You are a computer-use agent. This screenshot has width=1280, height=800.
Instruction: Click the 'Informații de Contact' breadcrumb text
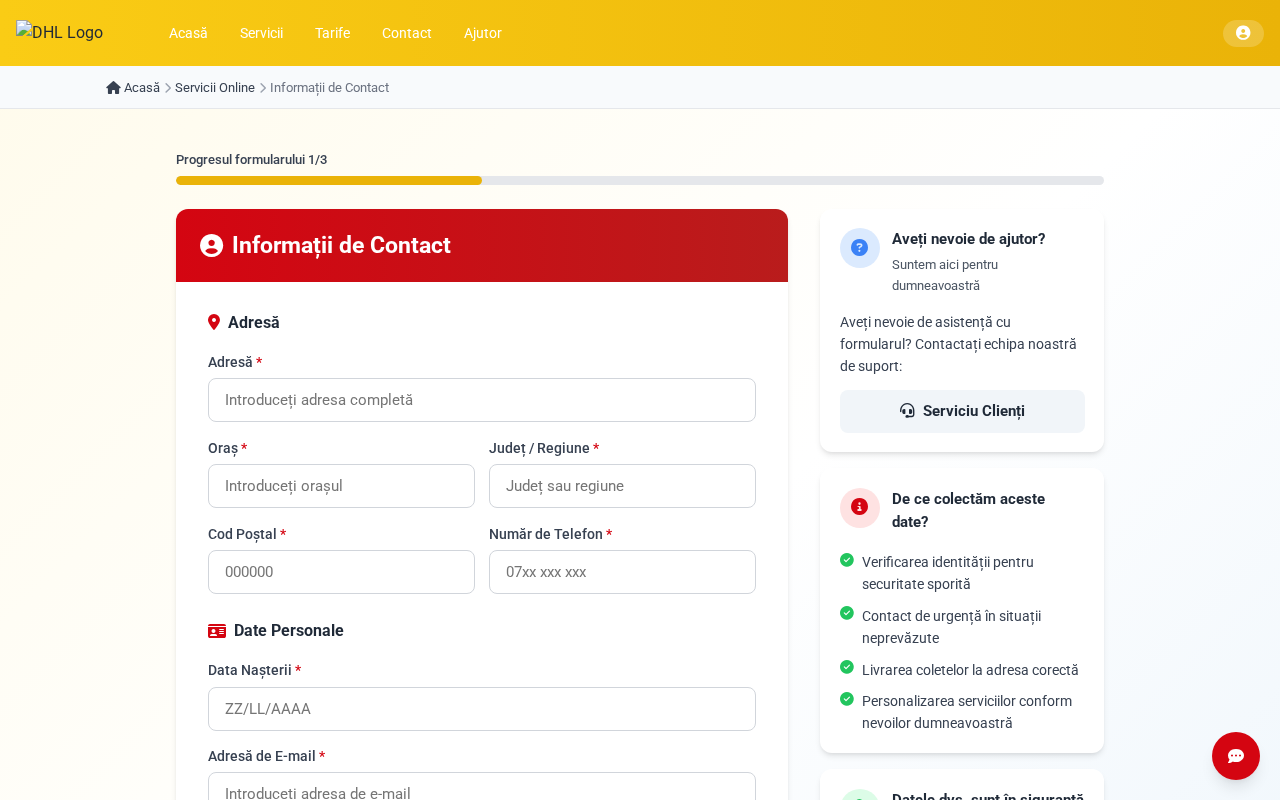coord(329,88)
